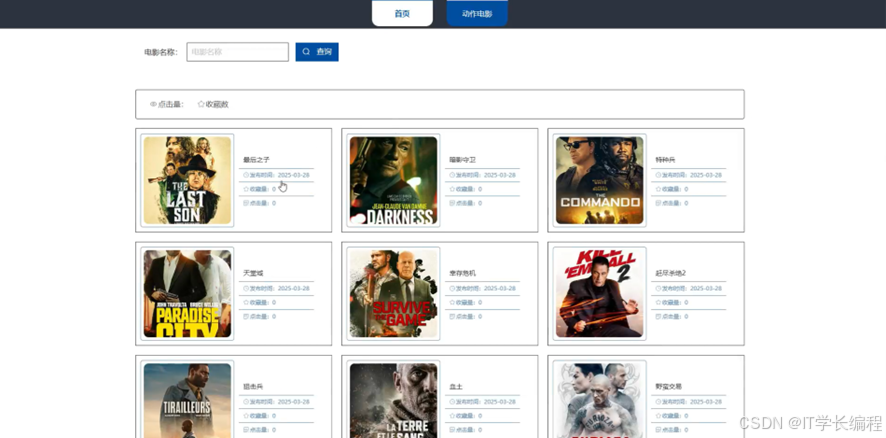This screenshot has height=438, width=886.
Task: Click the clock icon on 幸存危机 card
Action: coord(452,288)
